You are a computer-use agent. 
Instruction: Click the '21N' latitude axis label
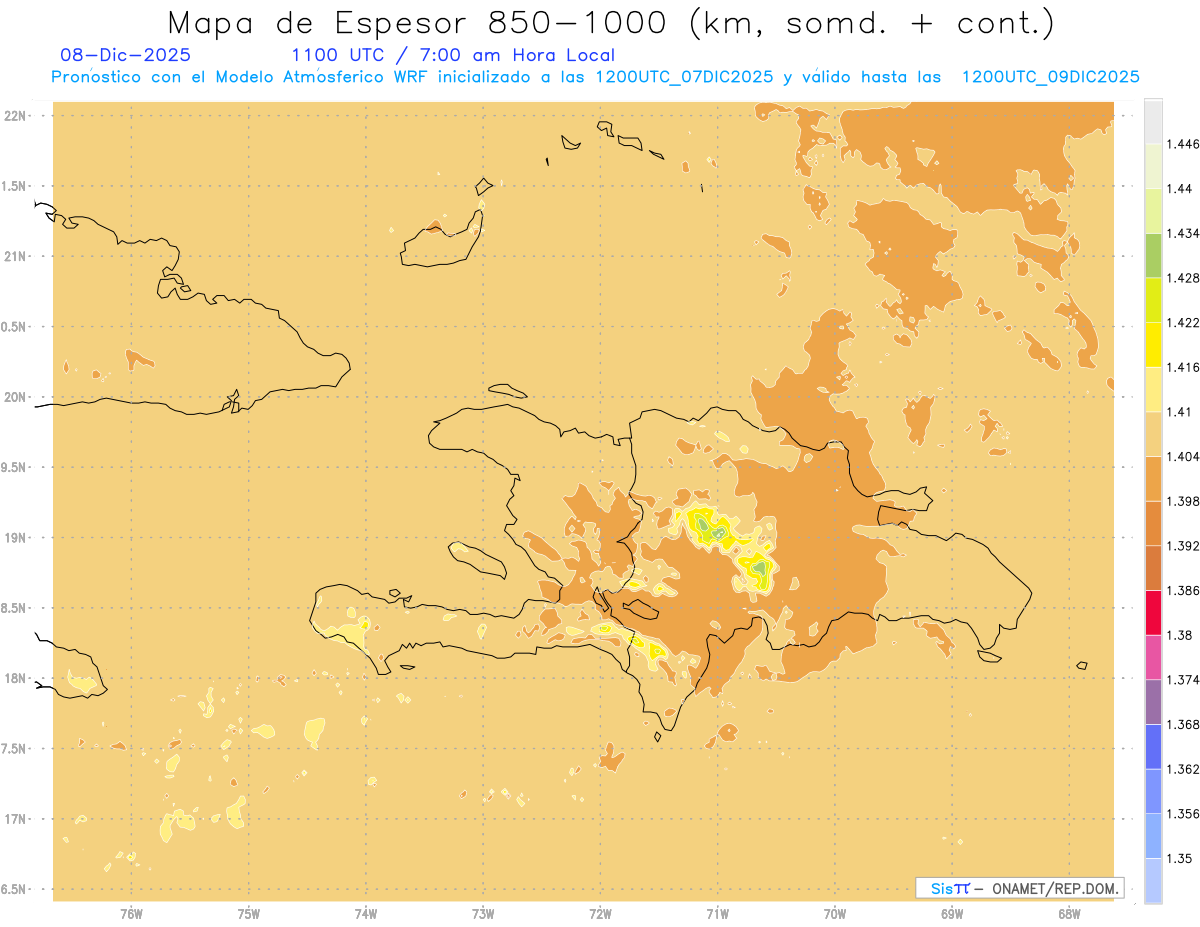(x=17, y=257)
